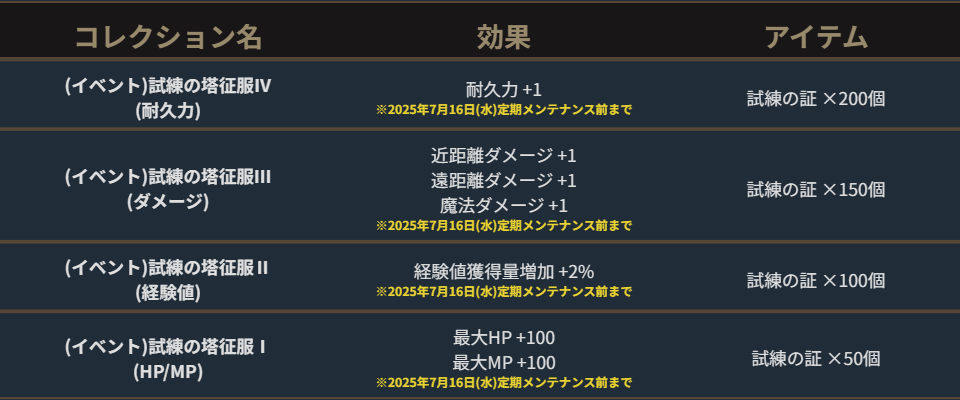Select (イベント)試練の塔征服III (ダメージ) collection name
Image resolution: width=960 pixels, height=400 pixels.
pyautogui.click(x=168, y=189)
